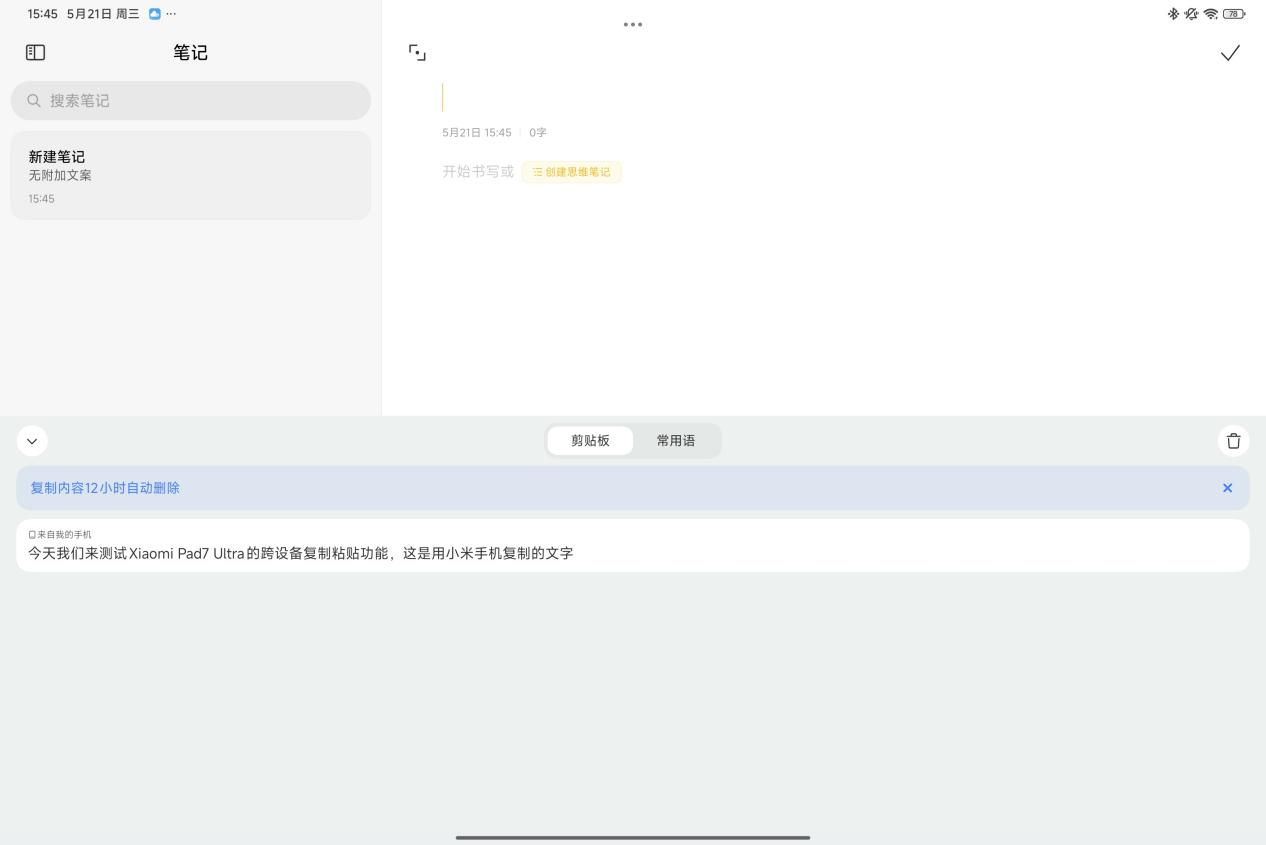The height and width of the screenshot is (845, 1266).
Task: Switch to the 剪贴板 tab
Action: pyautogui.click(x=590, y=441)
